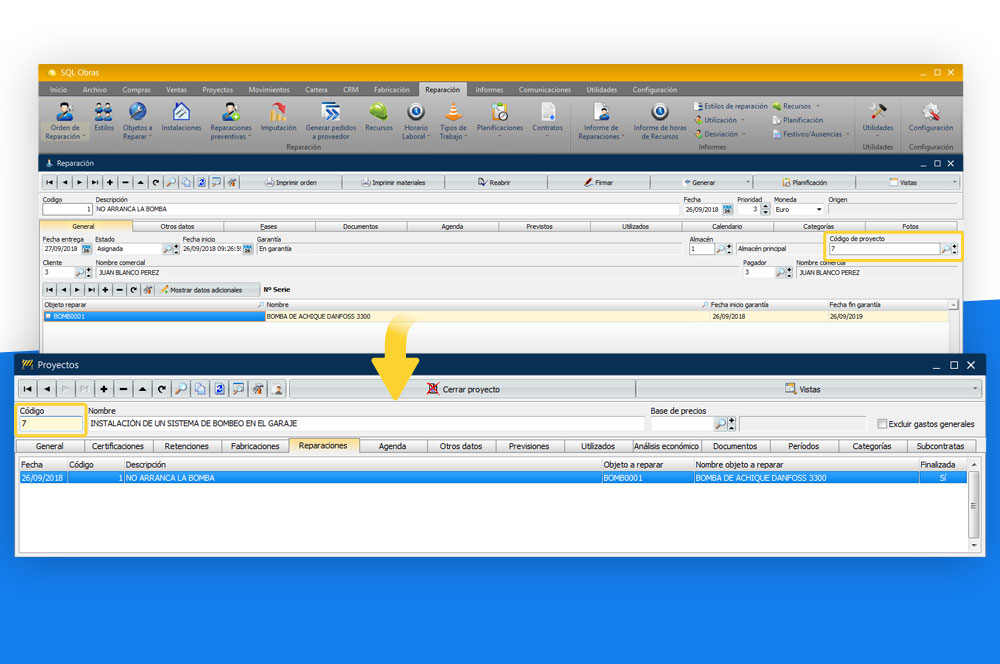Open Instalaciones from the ribbon

[x=181, y=112]
